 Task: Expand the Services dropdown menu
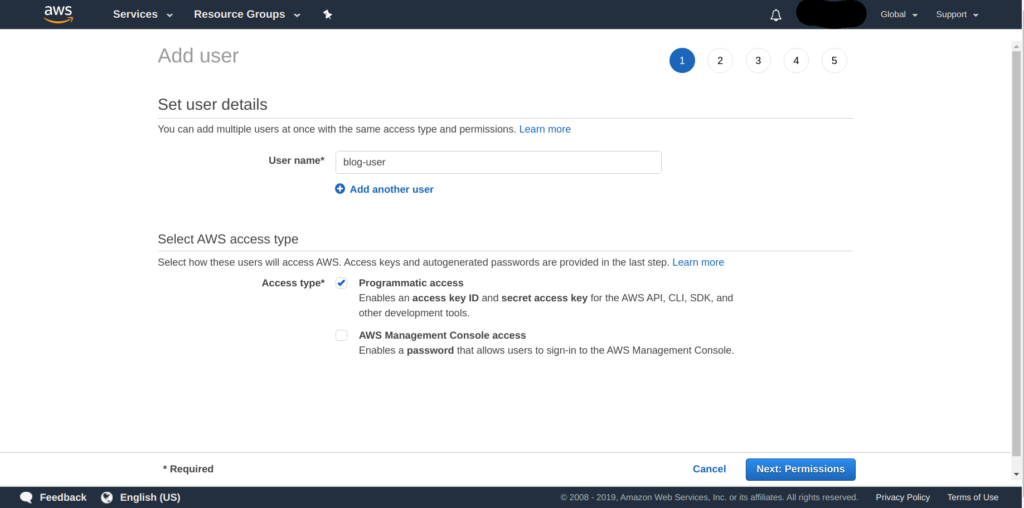tap(143, 15)
